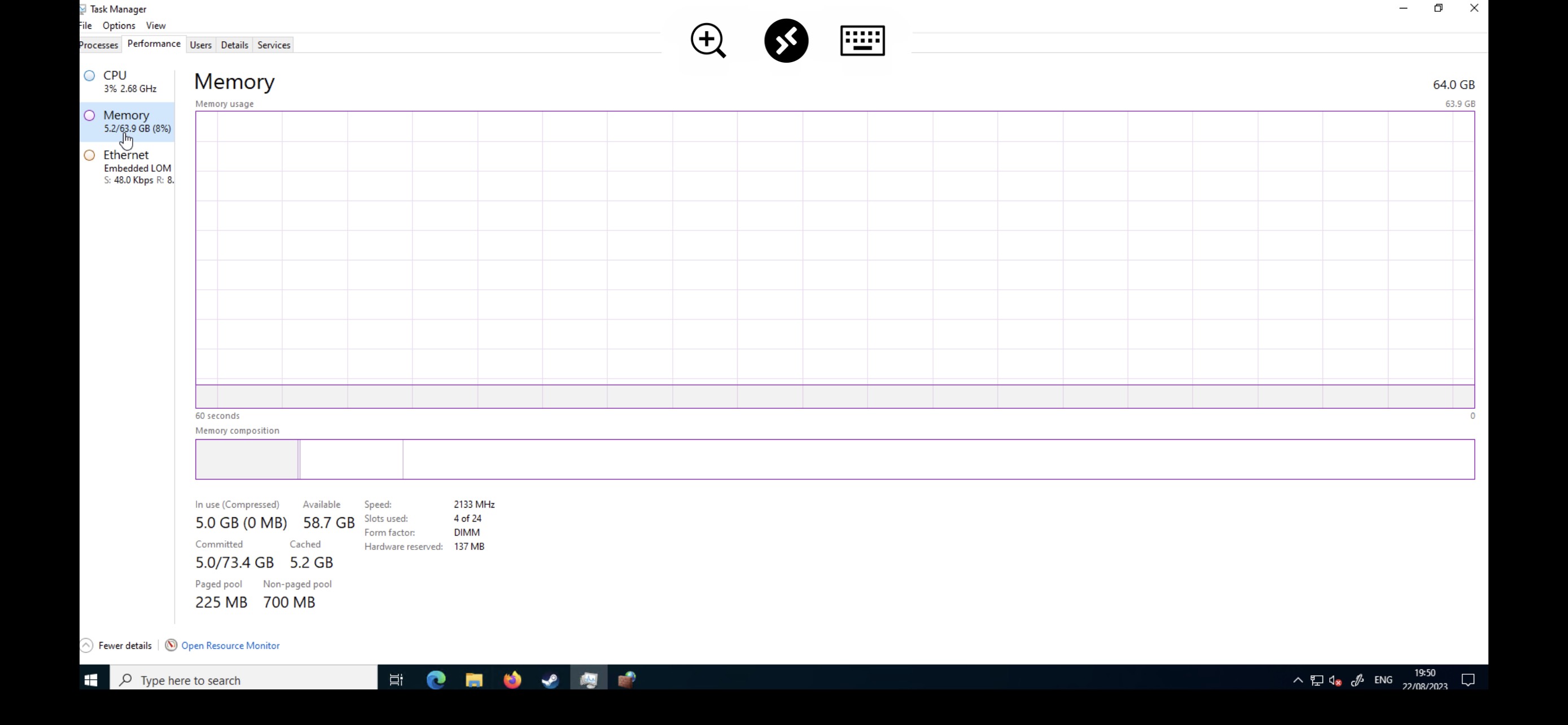Show hidden system tray icons
The image size is (1568, 725).
coord(1298,680)
